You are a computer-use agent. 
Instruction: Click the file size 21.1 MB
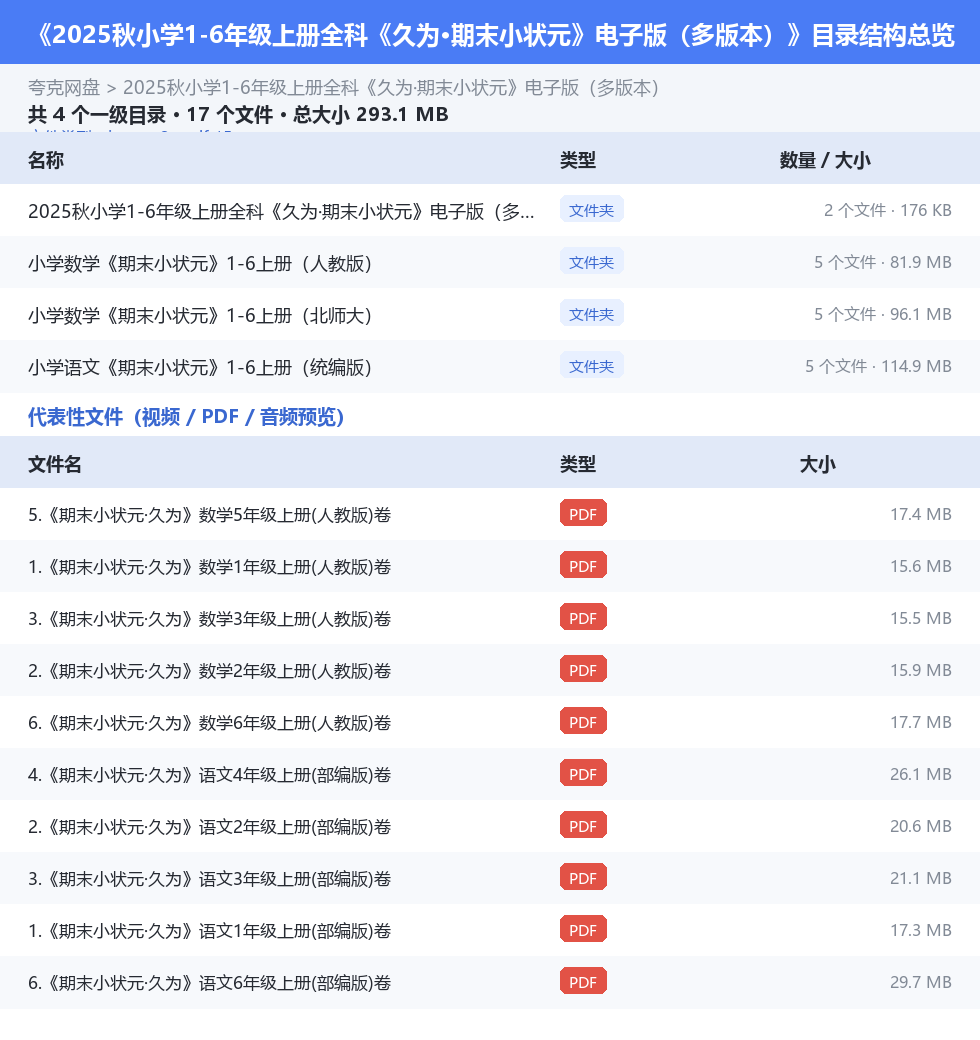(x=921, y=878)
